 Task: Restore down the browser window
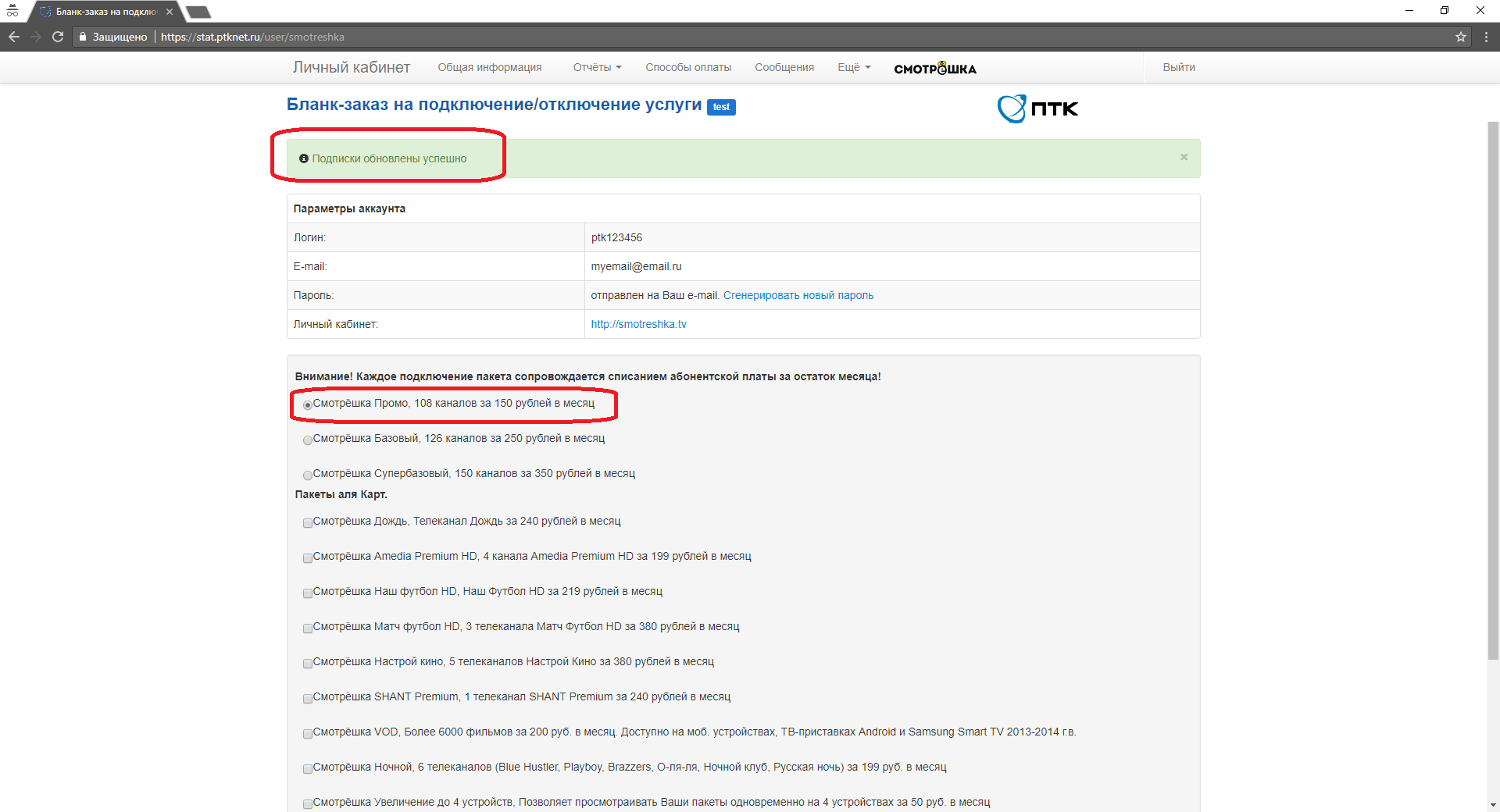pos(1444,11)
